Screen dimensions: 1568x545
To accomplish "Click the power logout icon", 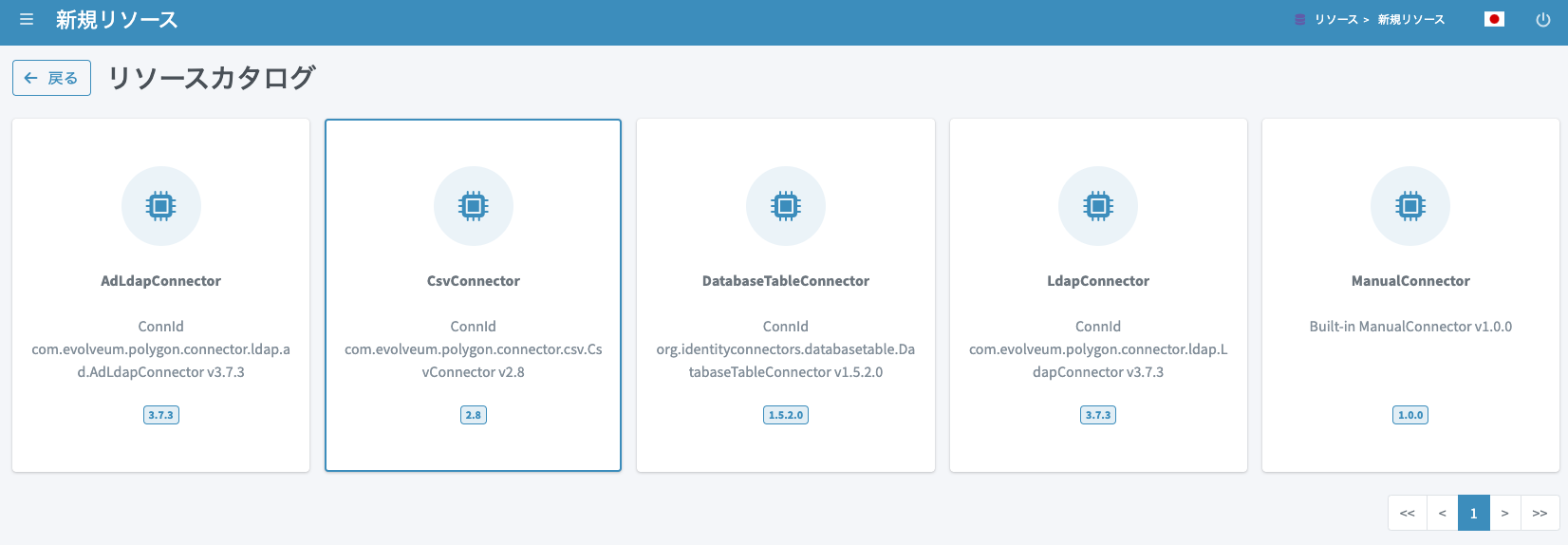I will click(x=1543, y=20).
